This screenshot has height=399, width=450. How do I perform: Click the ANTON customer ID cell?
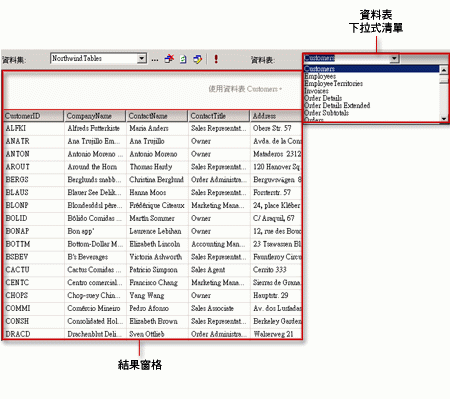tap(34, 154)
